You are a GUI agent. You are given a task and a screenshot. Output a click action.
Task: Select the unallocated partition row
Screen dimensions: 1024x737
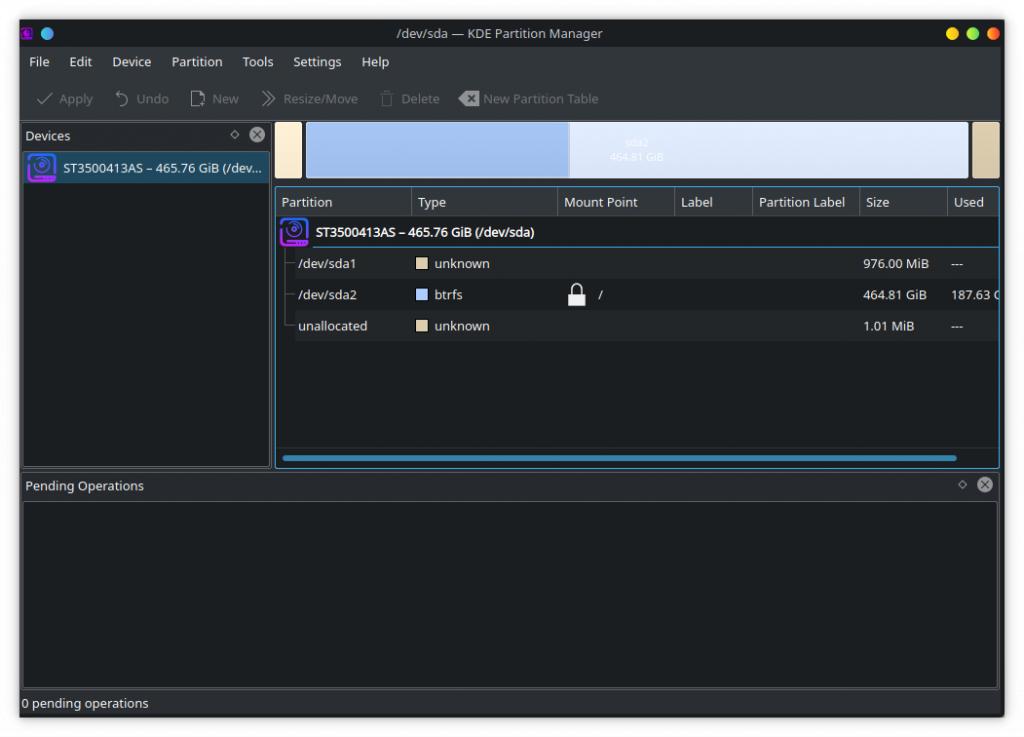[332, 326]
